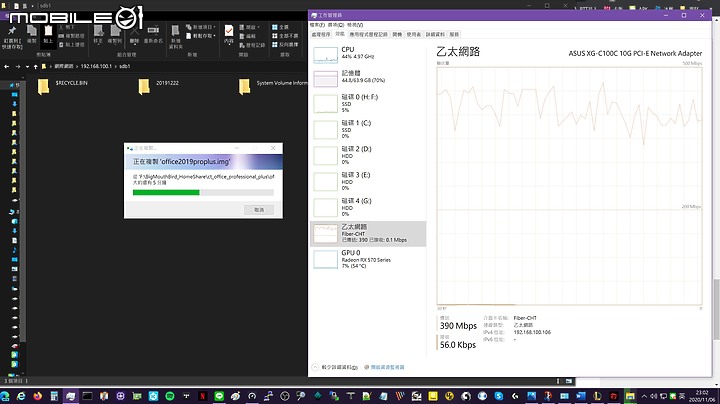Click 192.168.100.1 in the address breadcrumb
The image size is (720, 404).
[96, 66]
